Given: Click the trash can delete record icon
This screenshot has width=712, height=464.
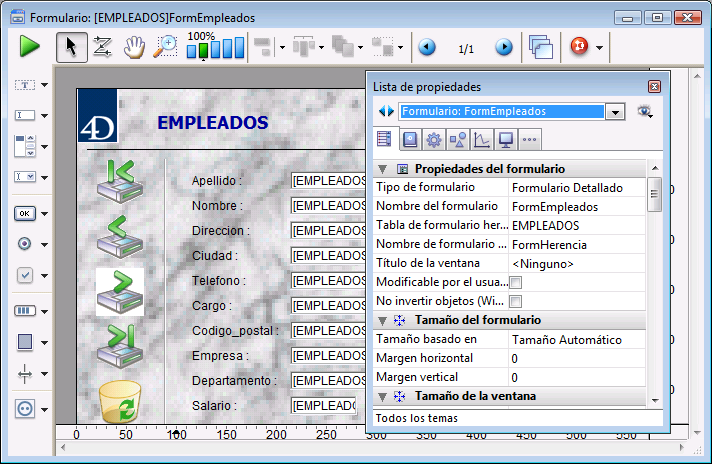Looking at the screenshot, I should click(x=120, y=404).
